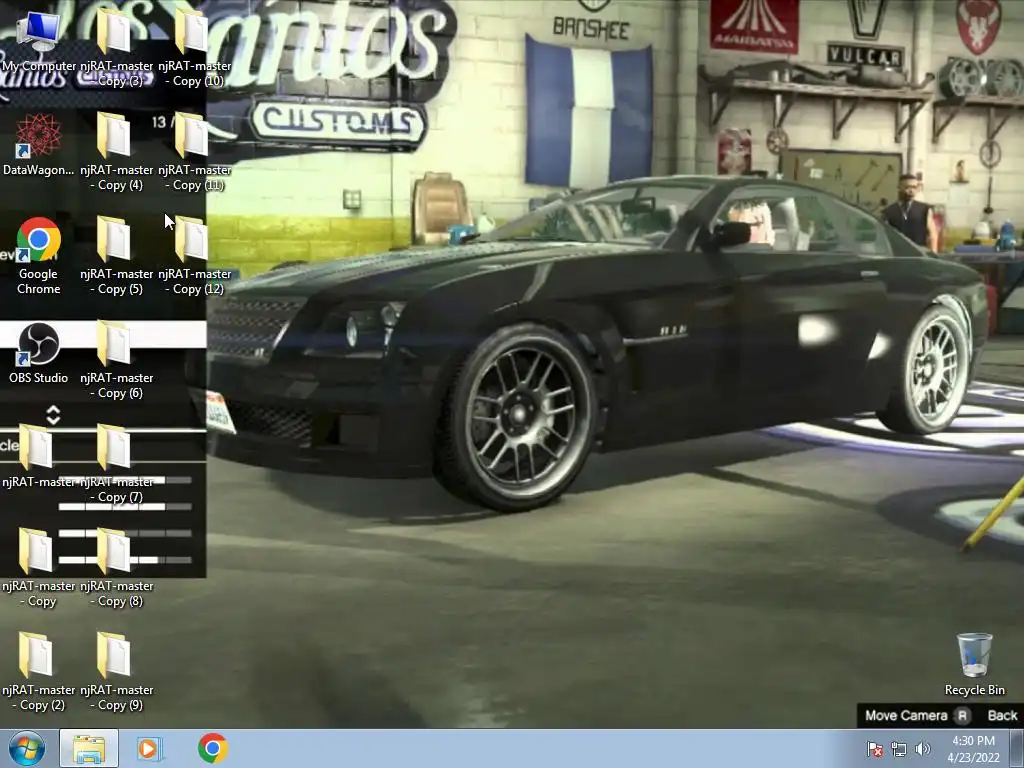Select the njRAT-master - Copy folder
The image size is (1024, 768).
38,568
